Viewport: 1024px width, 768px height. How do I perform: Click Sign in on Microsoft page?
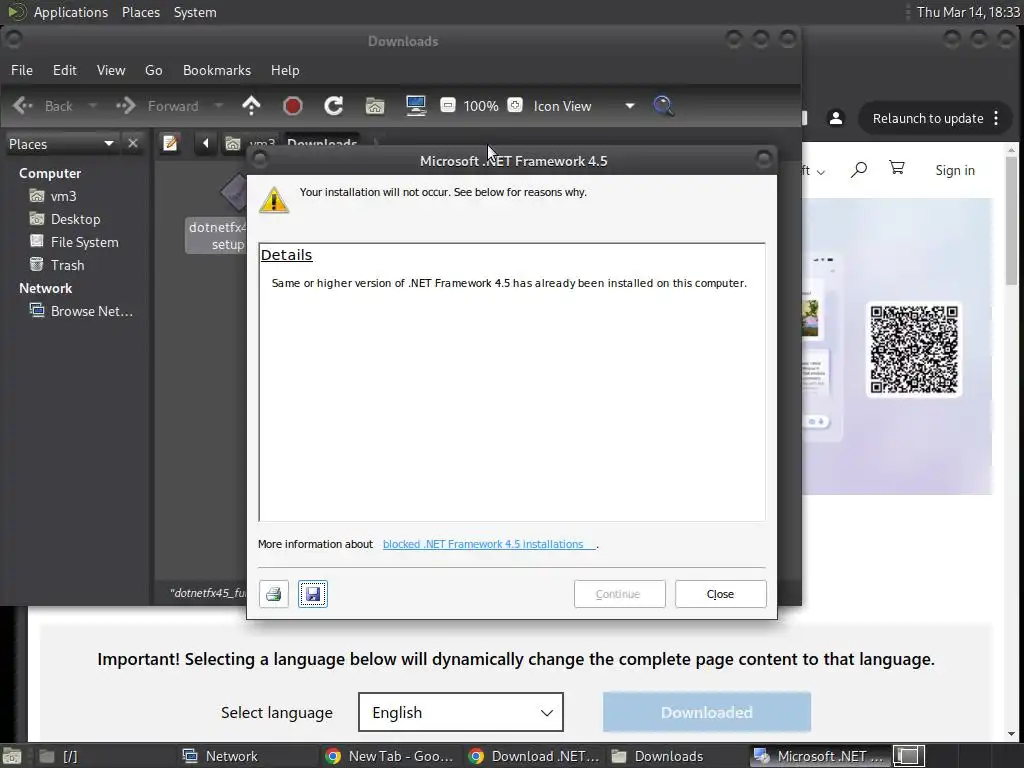point(955,170)
